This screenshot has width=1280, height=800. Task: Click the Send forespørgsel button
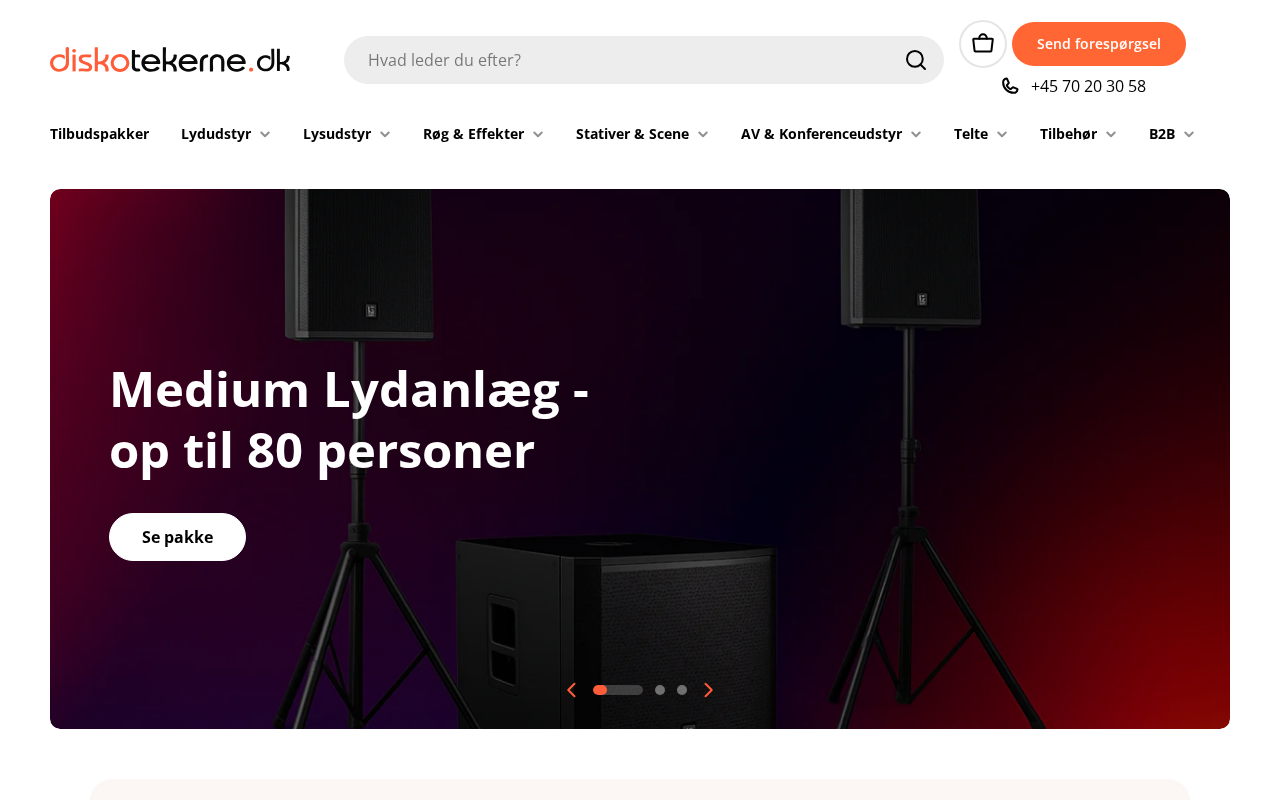coord(1099,44)
